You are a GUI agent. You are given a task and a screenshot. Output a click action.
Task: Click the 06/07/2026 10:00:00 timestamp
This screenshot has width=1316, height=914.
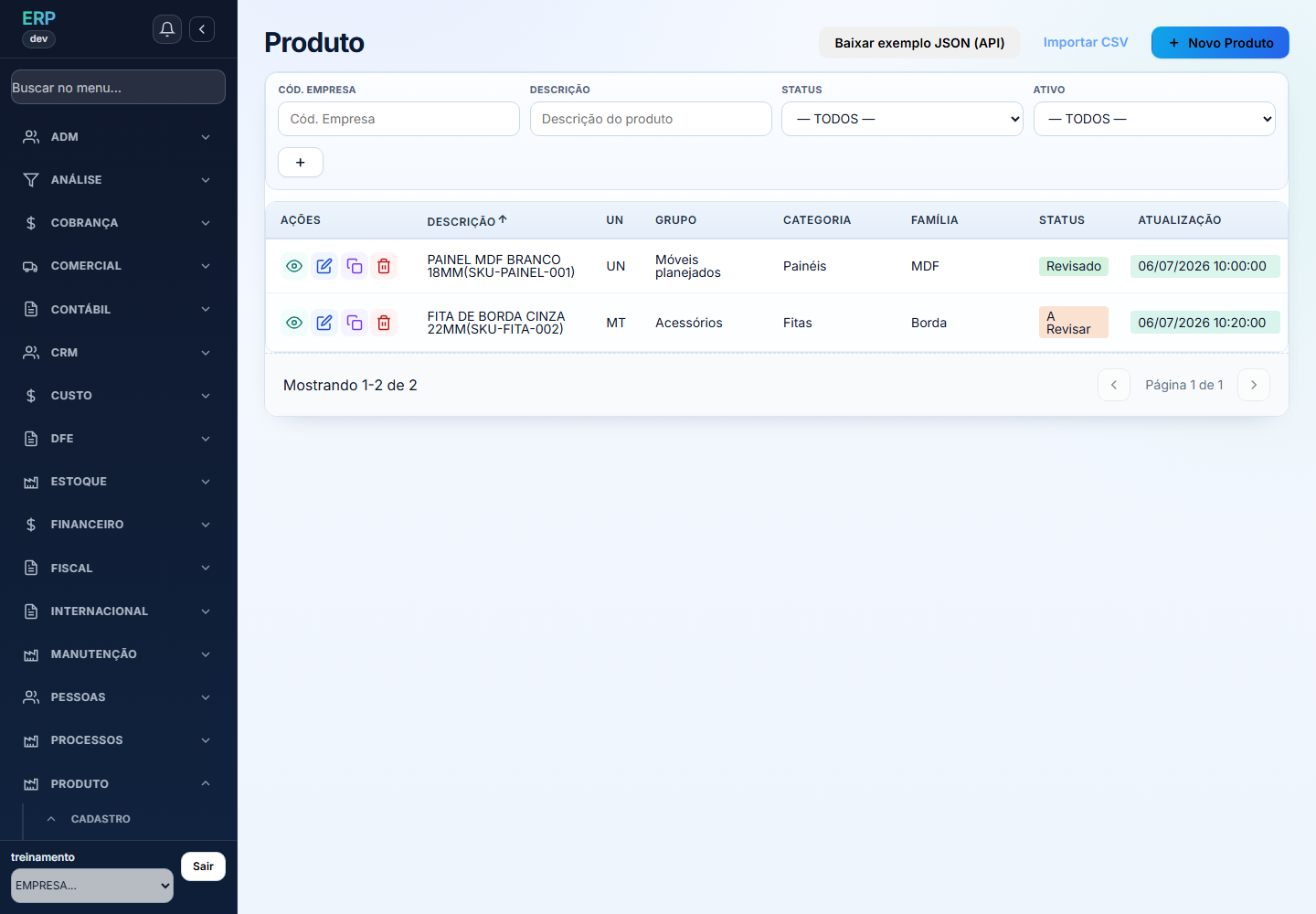click(1205, 266)
